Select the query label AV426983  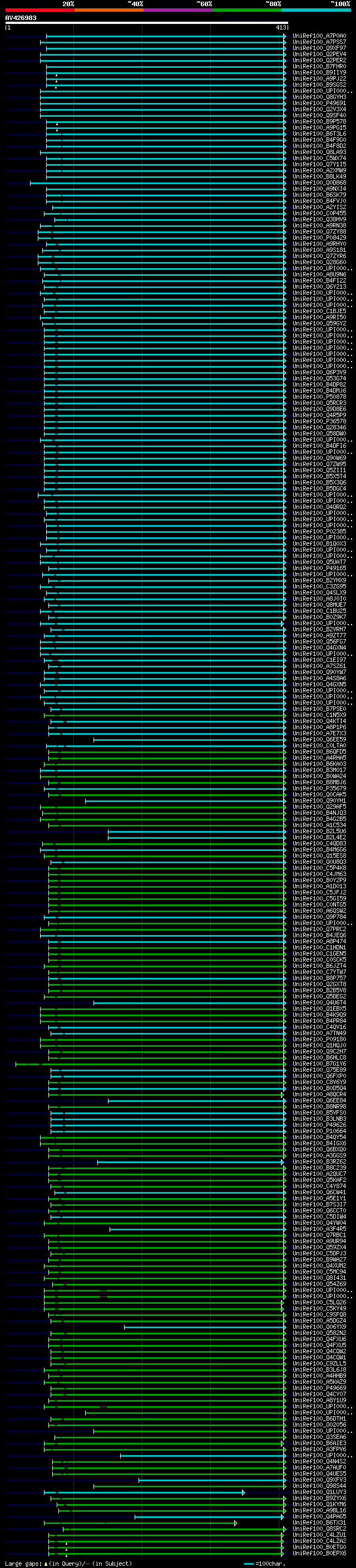point(21,18)
